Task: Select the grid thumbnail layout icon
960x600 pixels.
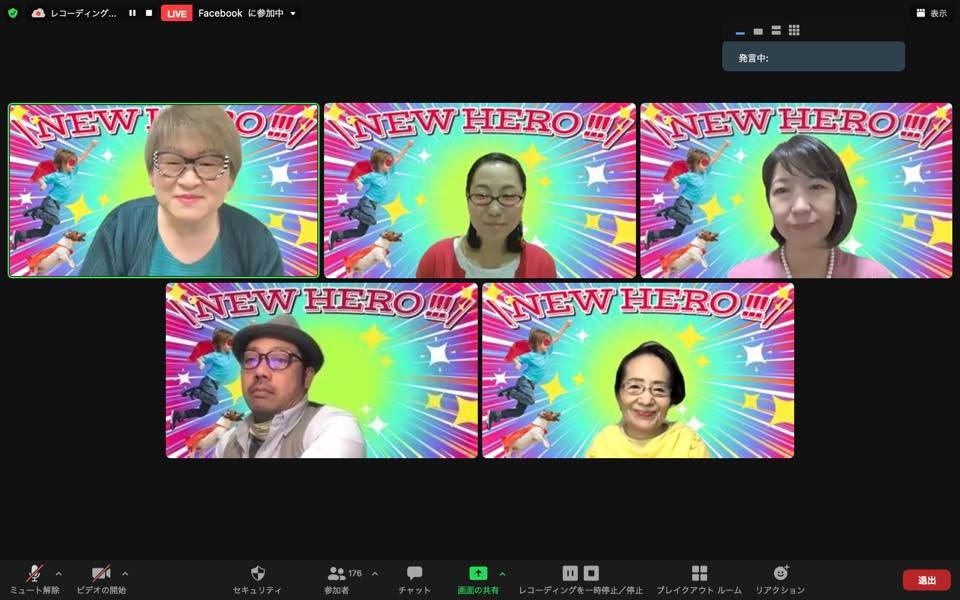Action: (x=794, y=30)
